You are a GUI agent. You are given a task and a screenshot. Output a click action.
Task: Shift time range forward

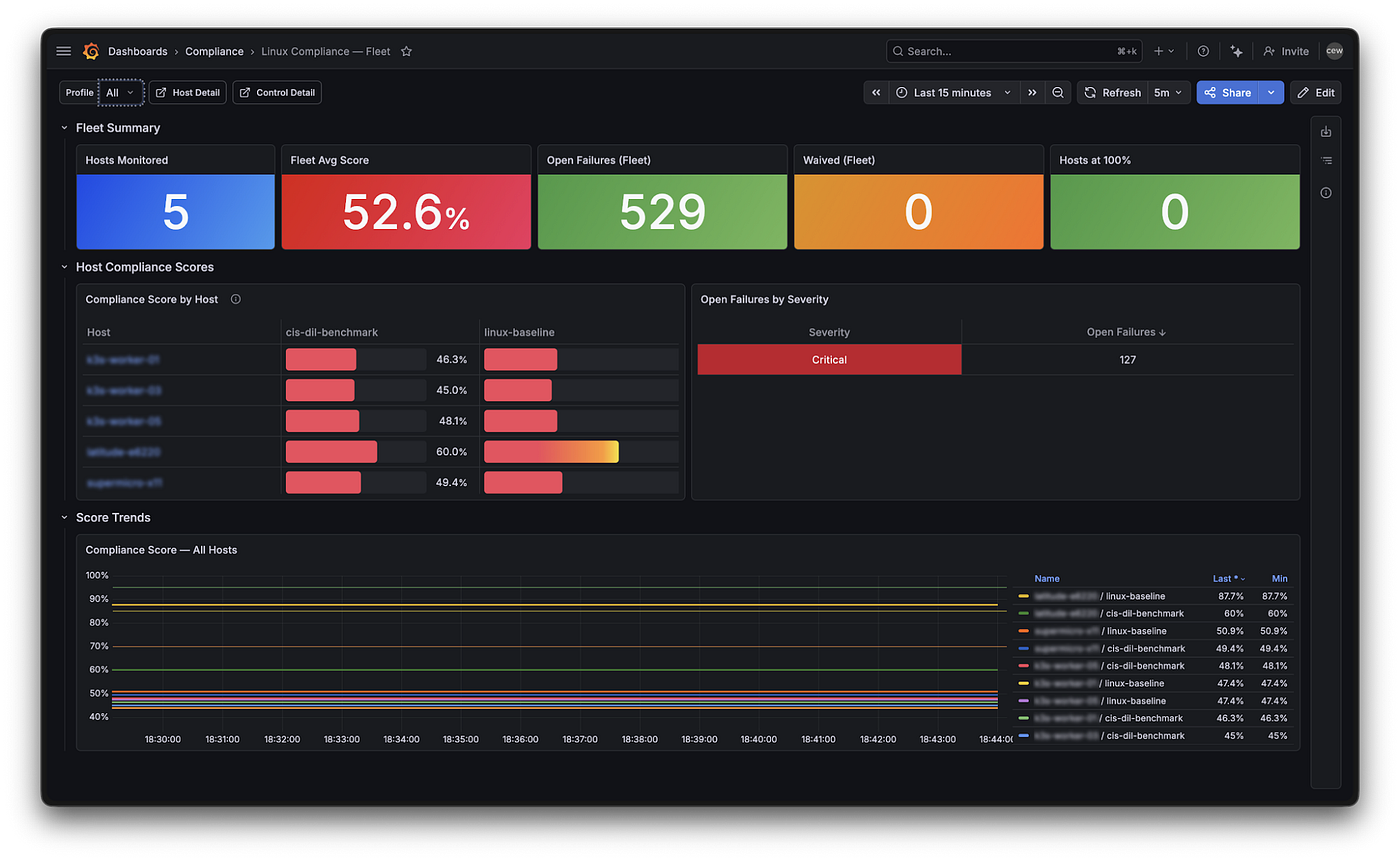tap(1033, 92)
